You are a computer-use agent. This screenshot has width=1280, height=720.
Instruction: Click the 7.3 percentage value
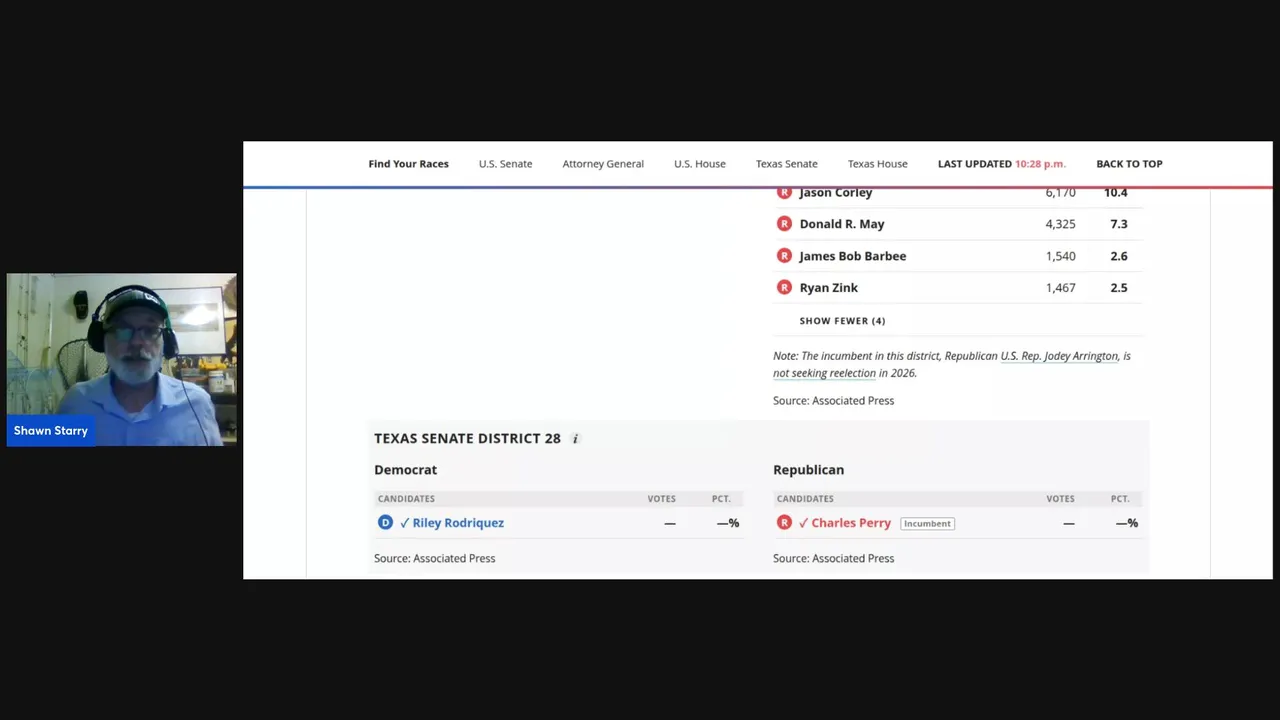[1119, 224]
